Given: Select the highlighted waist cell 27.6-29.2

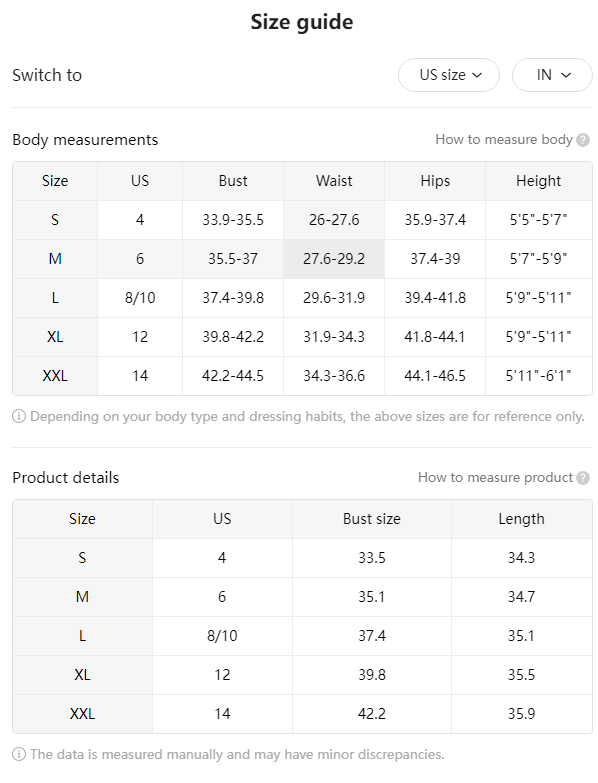Looking at the screenshot, I should tap(334, 259).
